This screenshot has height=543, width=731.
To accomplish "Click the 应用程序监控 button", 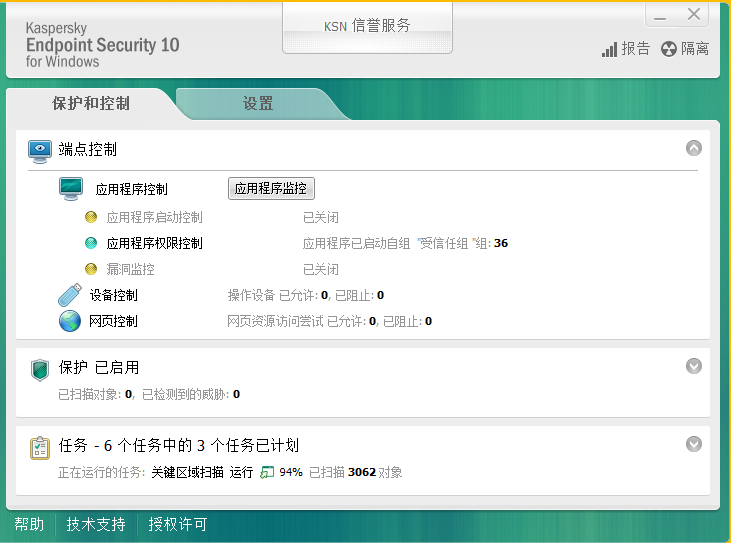I will point(271,188).
